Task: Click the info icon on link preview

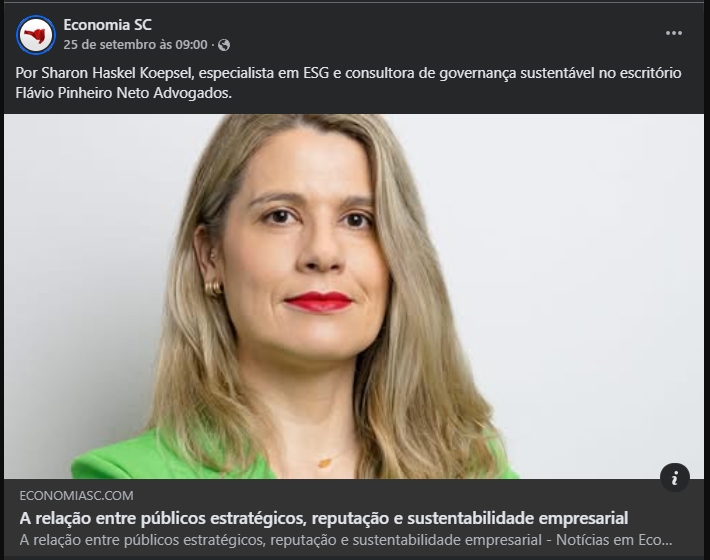Action: (x=675, y=478)
